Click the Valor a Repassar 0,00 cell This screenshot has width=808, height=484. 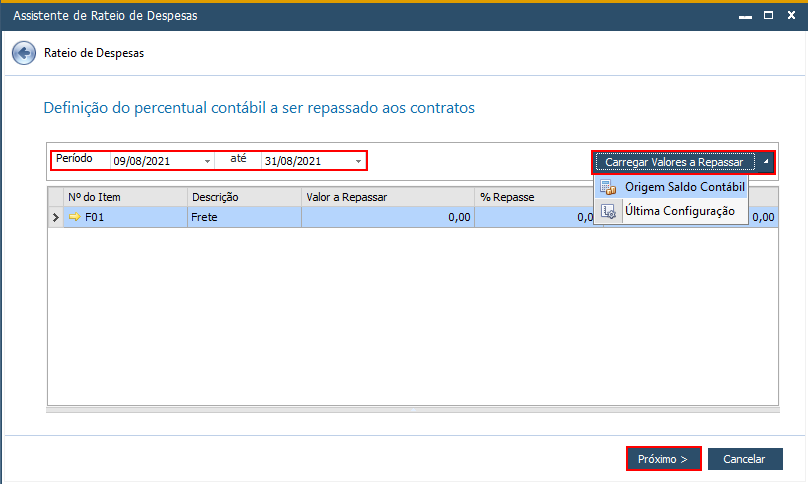pos(388,217)
